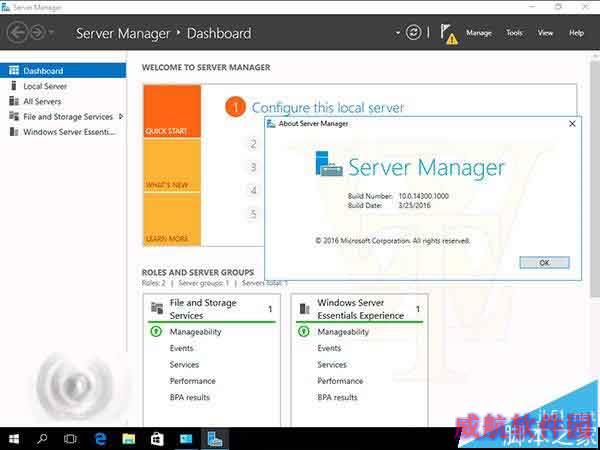Image resolution: width=600 pixels, height=450 pixels.
Task: Open the Store from the taskbar
Action: coord(157,439)
